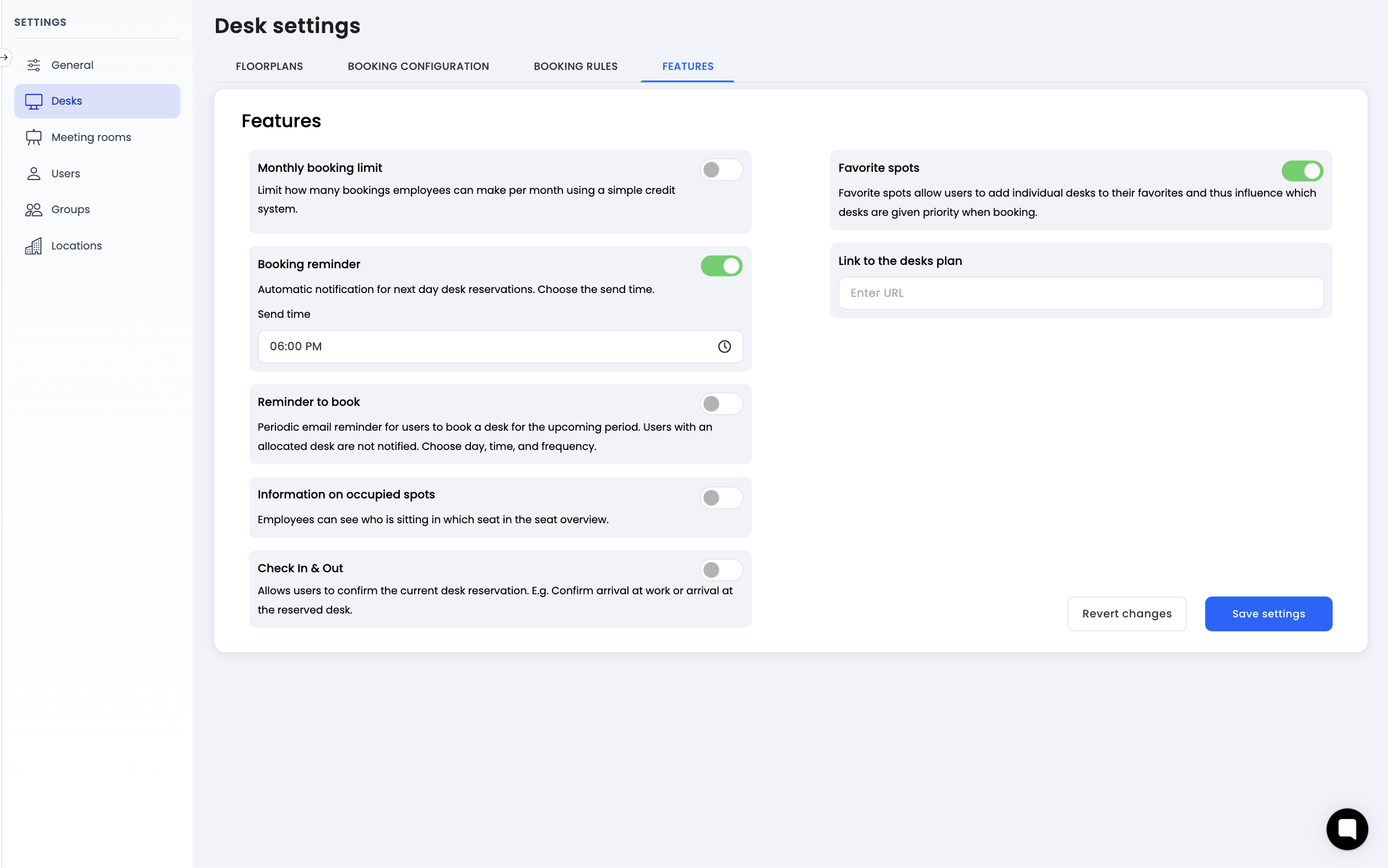Expand the sidebar with arrow button

coord(4,57)
